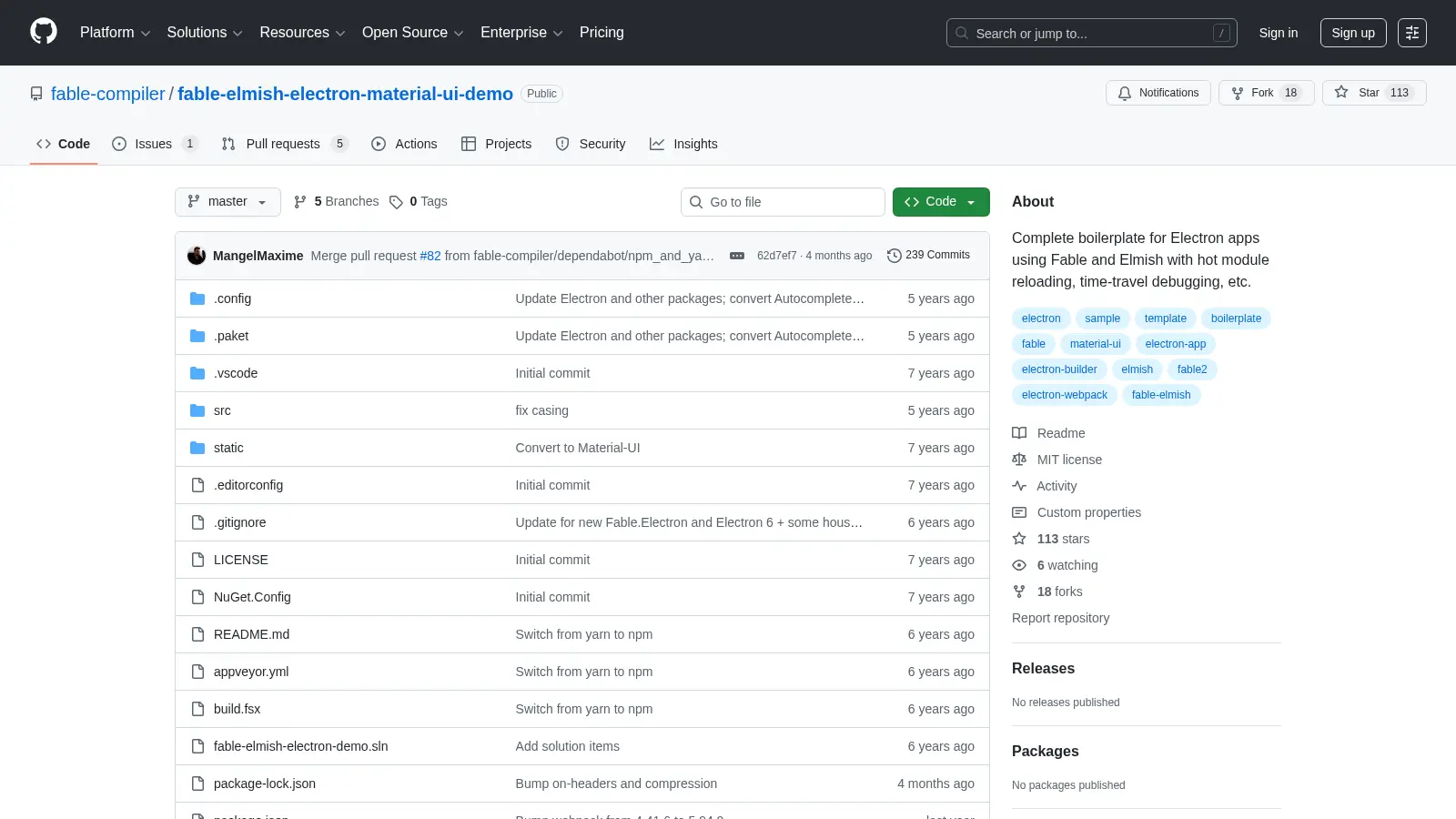The width and height of the screenshot is (1456, 819).
Task: Open the NuGet.Config file
Action: pyautogui.click(x=252, y=597)
